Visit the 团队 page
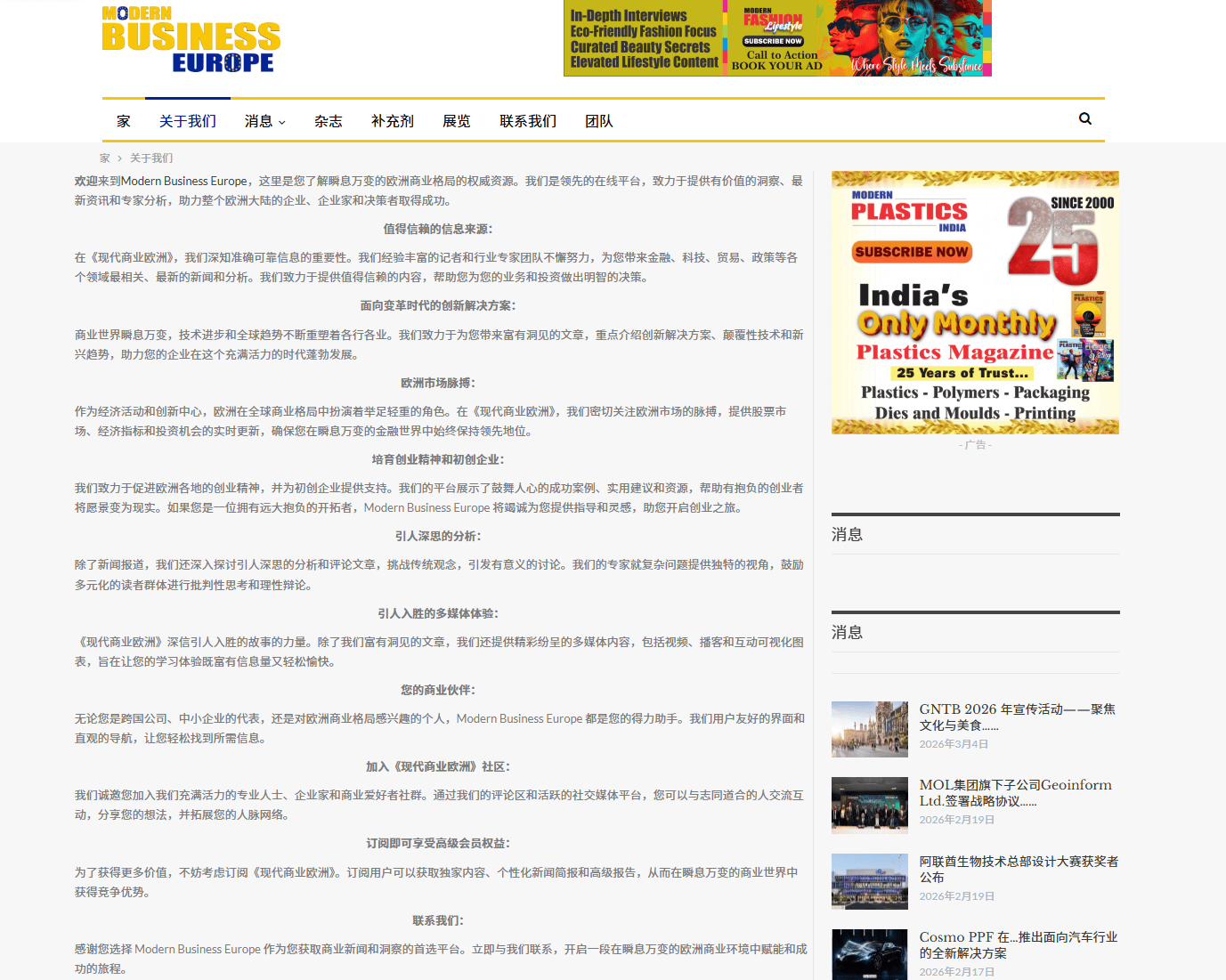Image resolution: width=1226 pixels, height=980 pixels. click(598, 121)
